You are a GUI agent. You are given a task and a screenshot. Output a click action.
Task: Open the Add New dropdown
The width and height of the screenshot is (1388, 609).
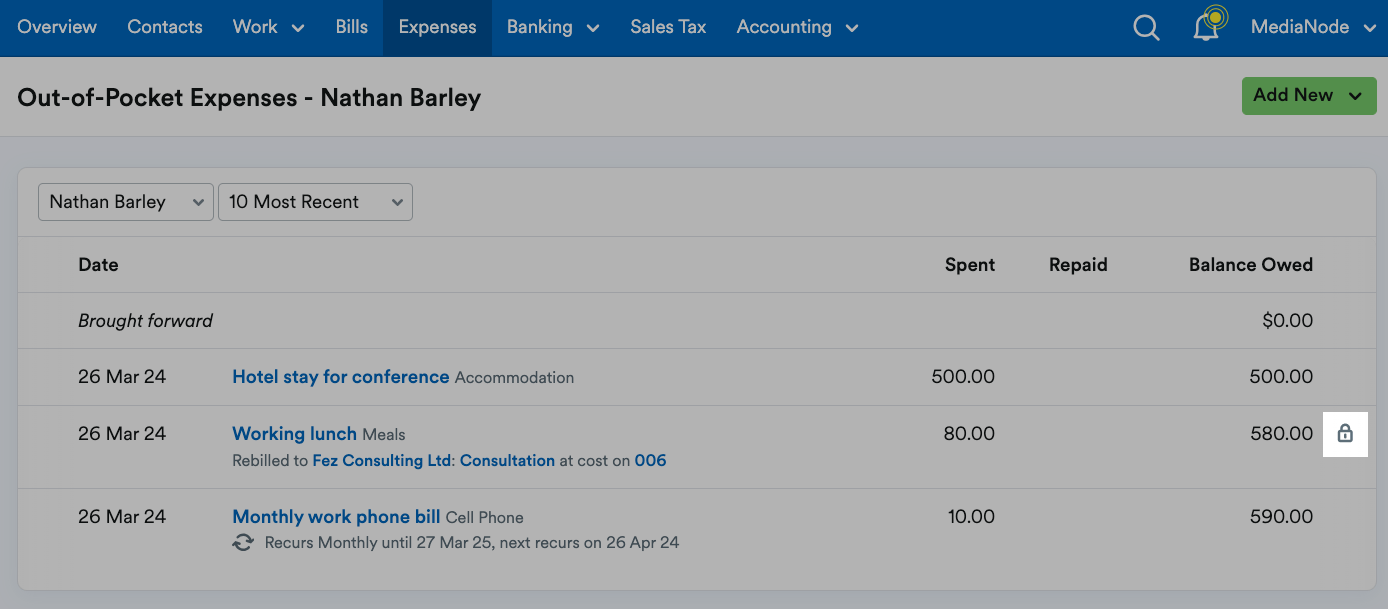(x=1308, y=95)
